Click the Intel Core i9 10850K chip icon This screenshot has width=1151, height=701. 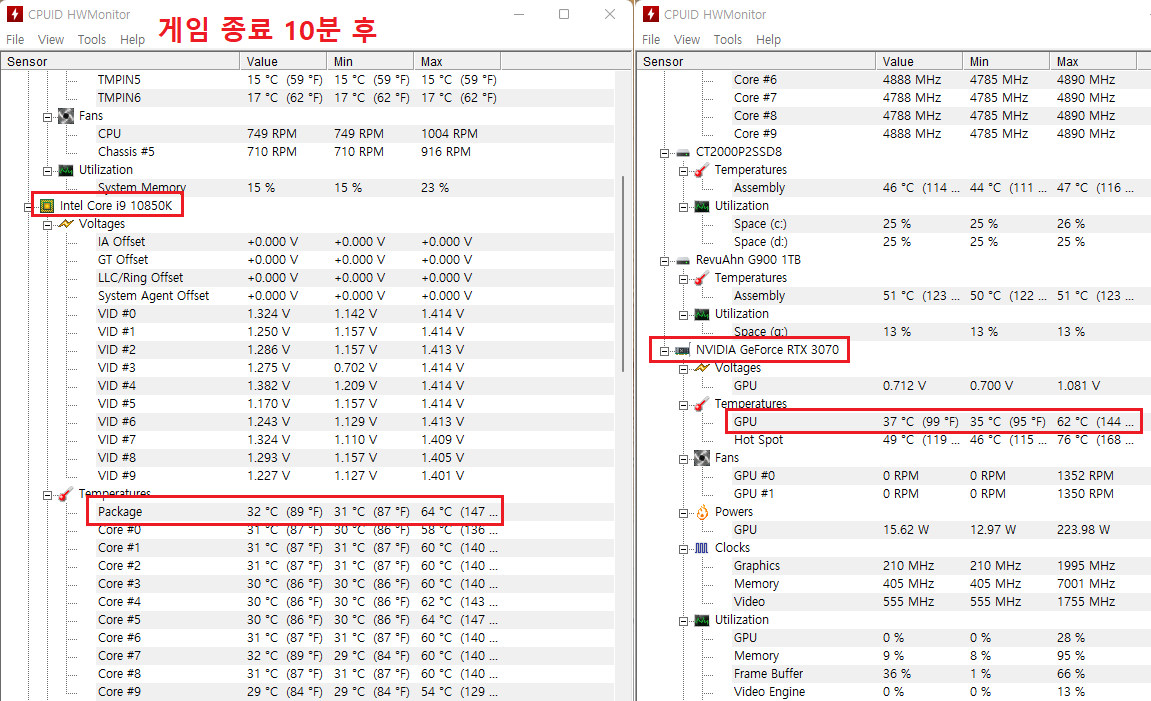pos(47,206)
